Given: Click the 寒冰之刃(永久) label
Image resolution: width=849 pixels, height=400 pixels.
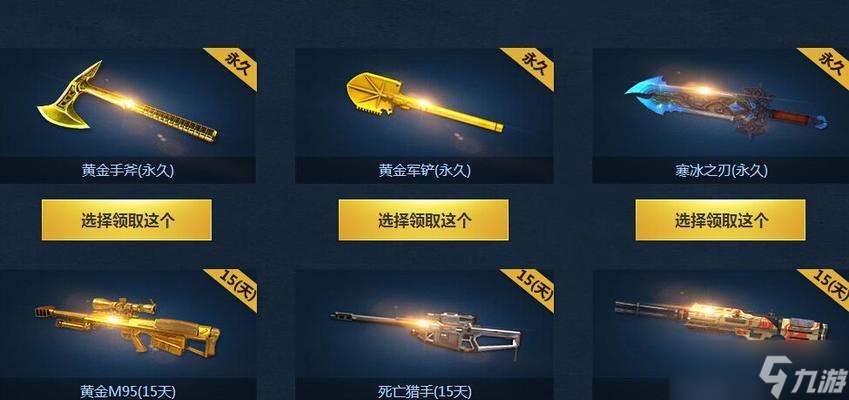Looking at the screenshot, I should click(721, 171).
